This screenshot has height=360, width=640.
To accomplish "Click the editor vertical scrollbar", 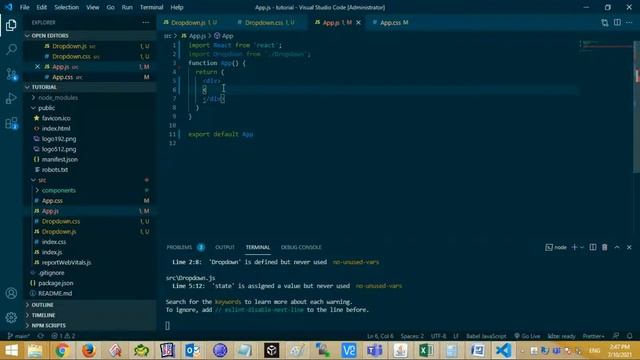I will pos(637,107).
